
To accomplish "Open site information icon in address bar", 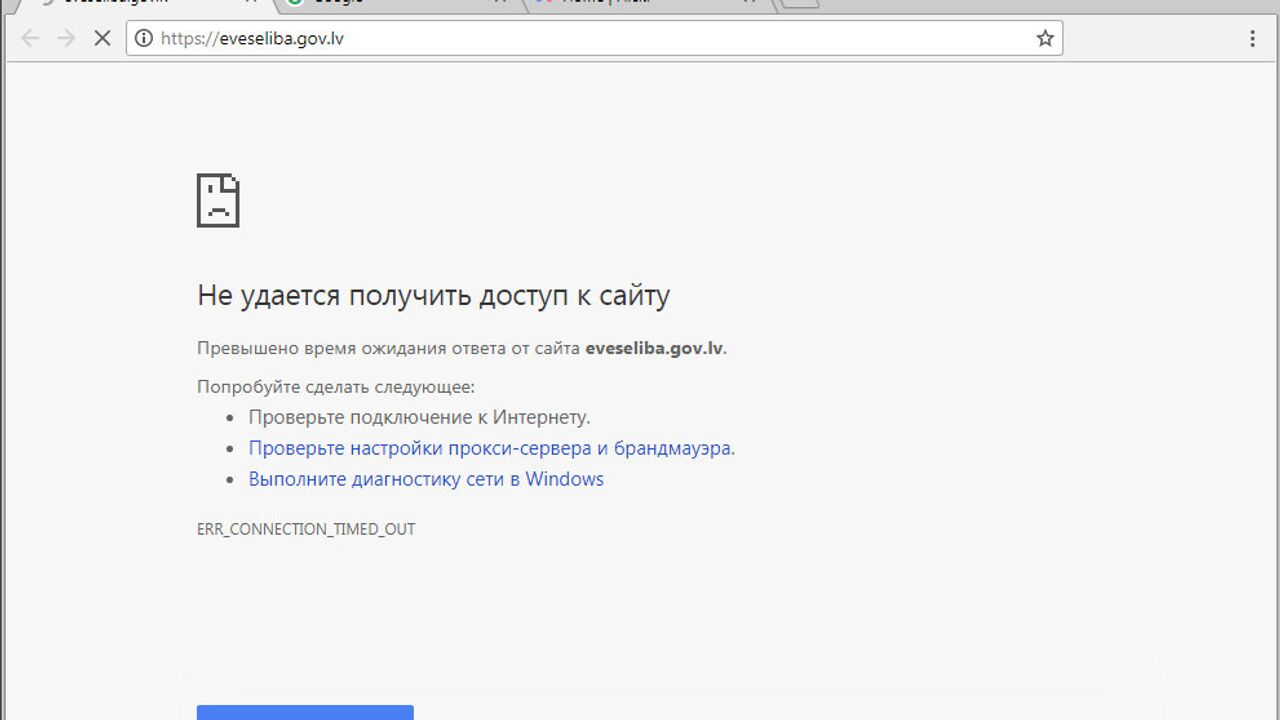I will tap(144, 39).
